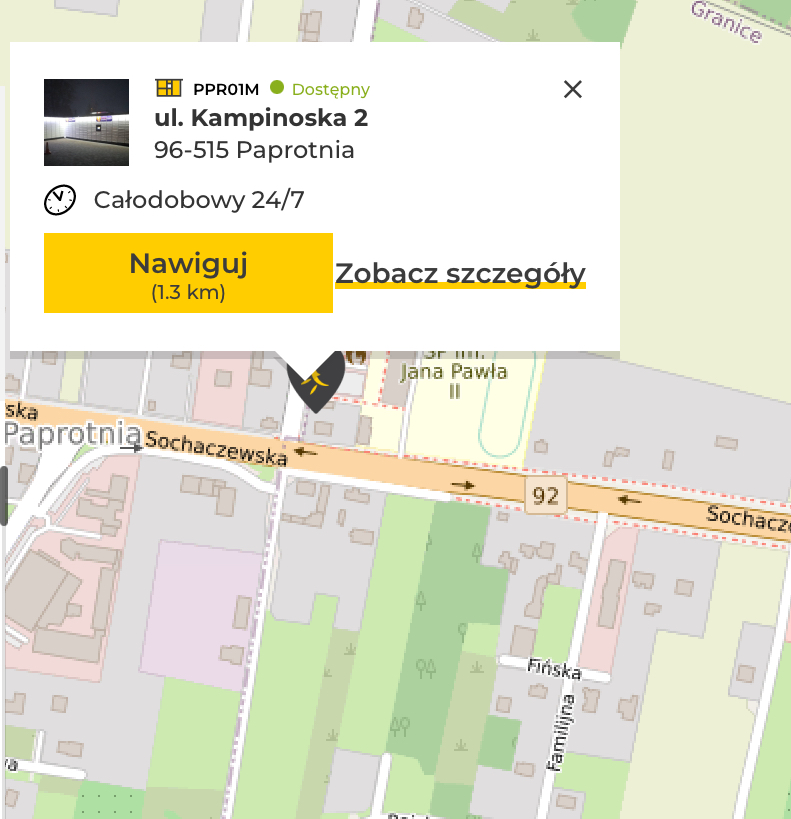Click the Fińska street label
Viewport: 791px width, 819px height.
(554, 669)
